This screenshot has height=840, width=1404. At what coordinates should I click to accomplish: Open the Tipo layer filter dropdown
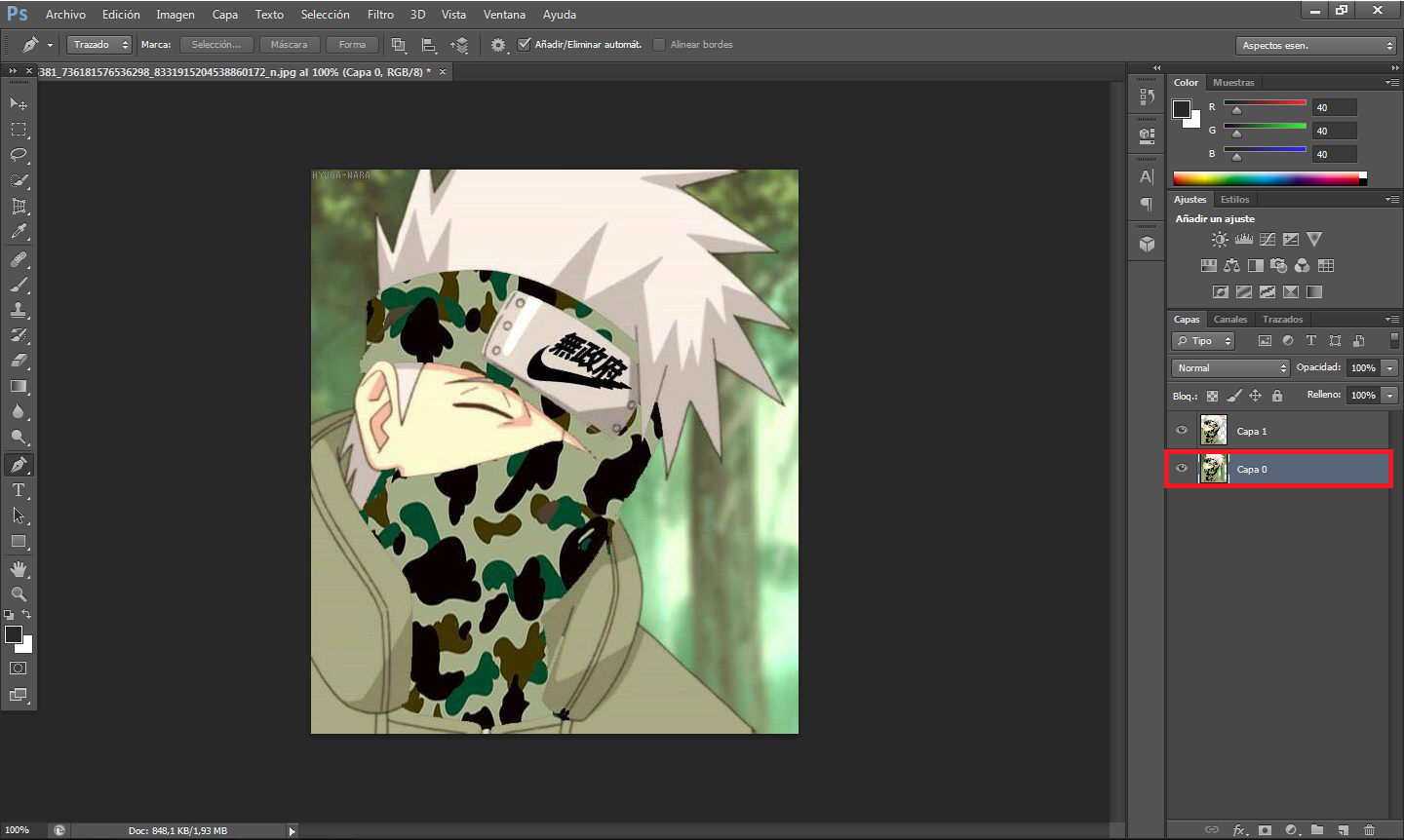1203,341
